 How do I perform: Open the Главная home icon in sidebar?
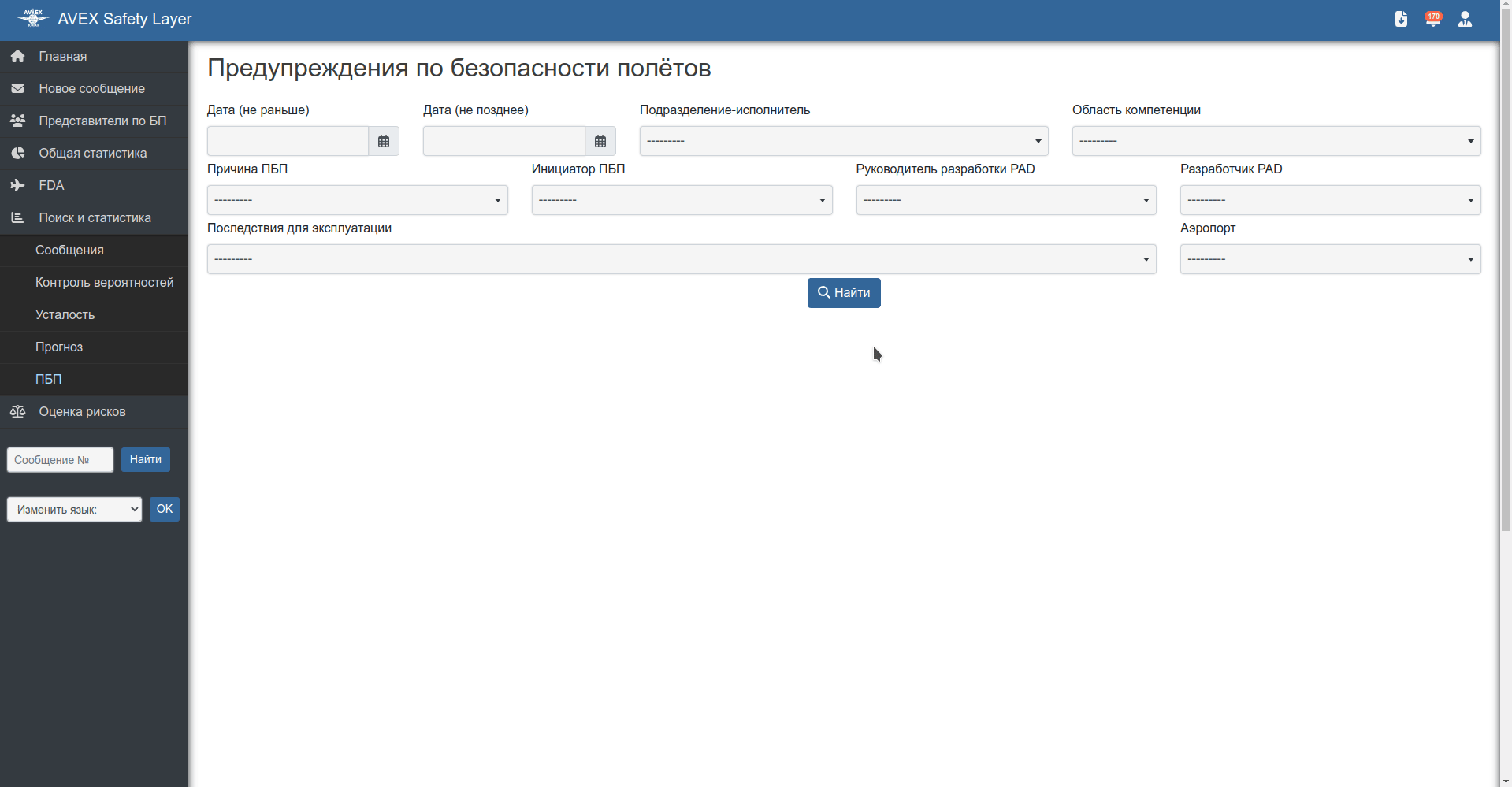[17, 55]
